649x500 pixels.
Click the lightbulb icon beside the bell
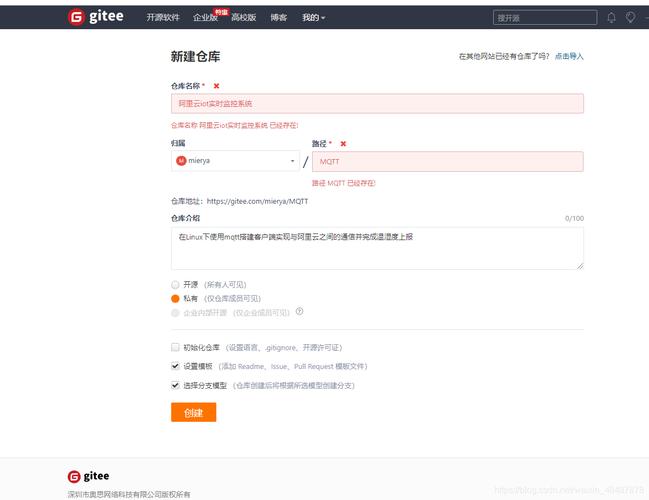[630, 17]
